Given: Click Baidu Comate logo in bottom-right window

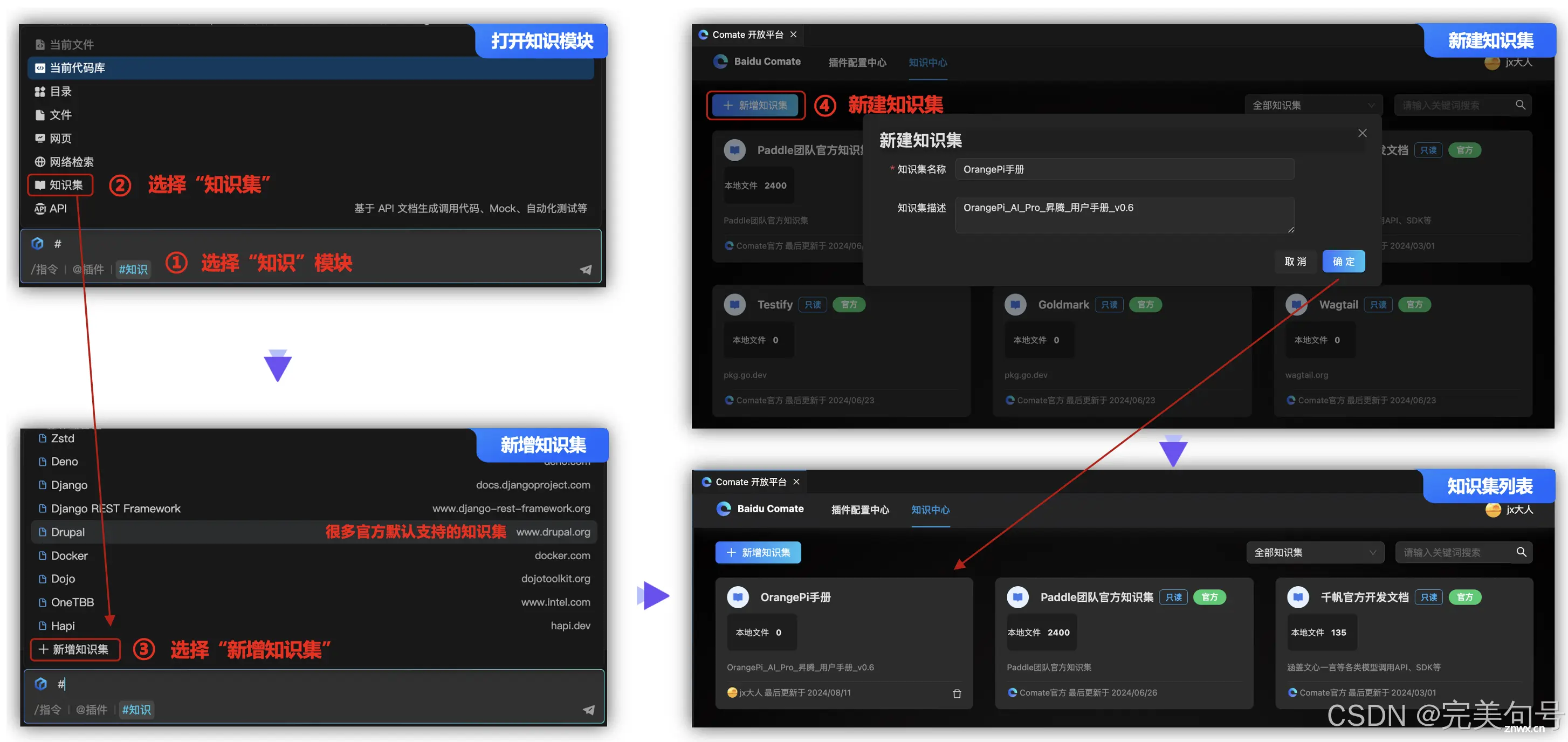Looking at the screenshot, I should 760,509.
